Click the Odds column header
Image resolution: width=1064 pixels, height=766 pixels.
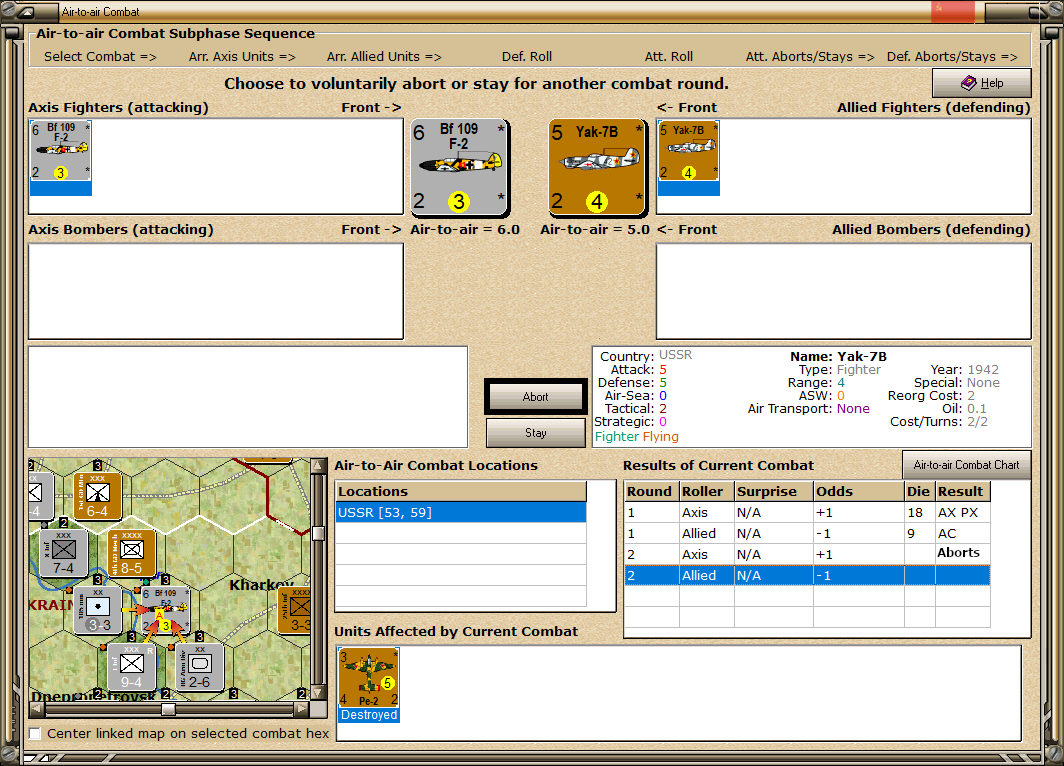click(858, 491)
